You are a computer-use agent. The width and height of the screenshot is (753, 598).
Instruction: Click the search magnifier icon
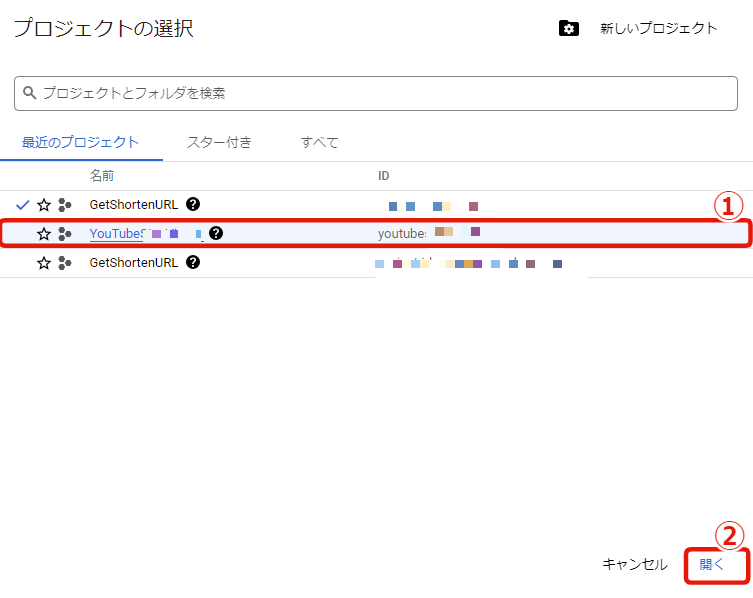(x=30, y=93)
